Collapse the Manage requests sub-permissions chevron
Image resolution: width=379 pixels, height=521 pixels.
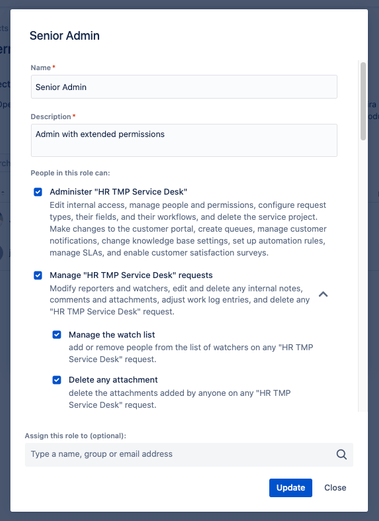click(x=323, y=294)
